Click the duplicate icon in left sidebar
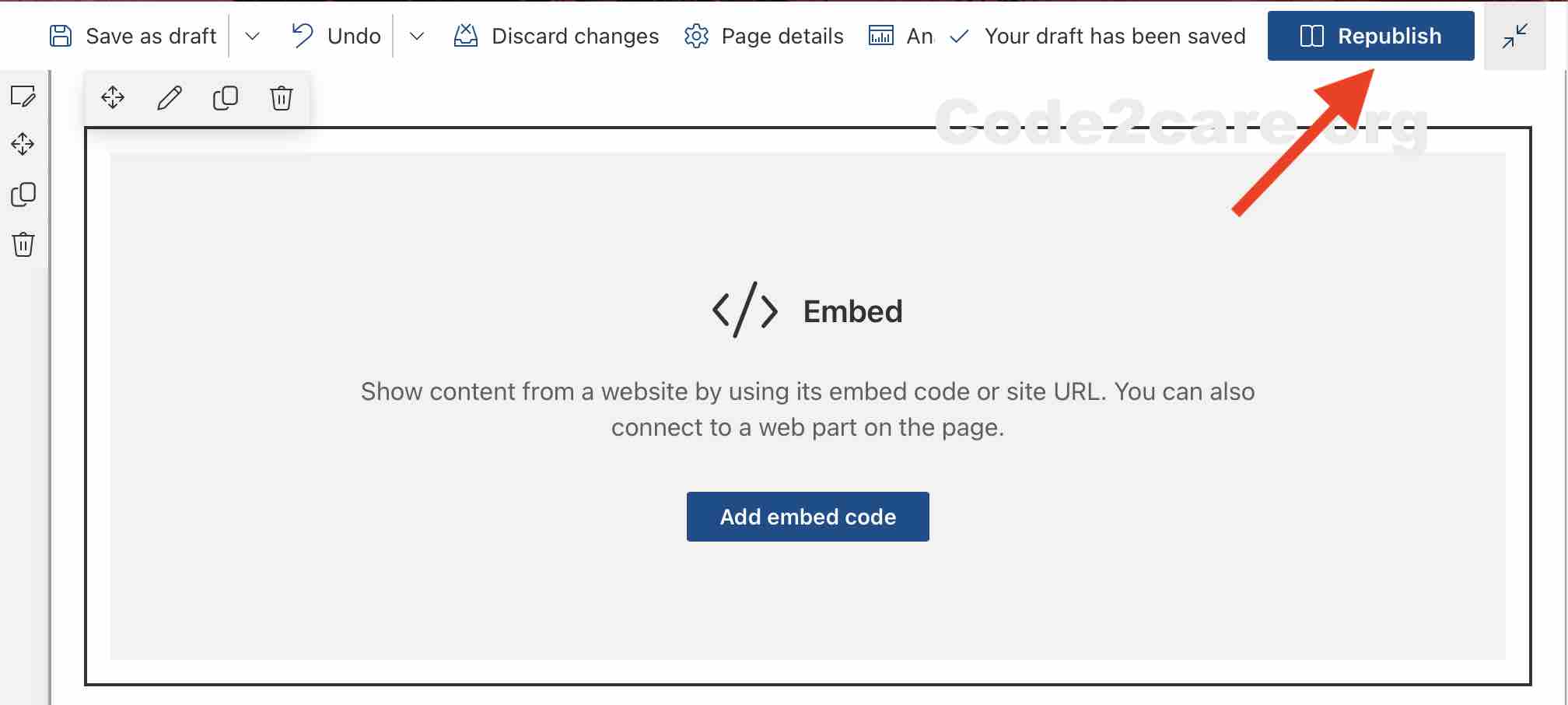1568x705 pixels. pyautogui.click(x=23, y=195)
